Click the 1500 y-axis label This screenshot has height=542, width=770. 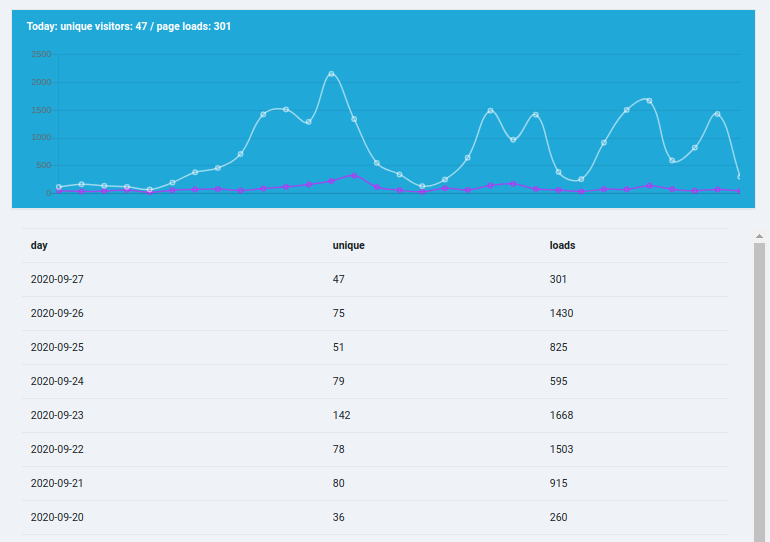point(41,110)
